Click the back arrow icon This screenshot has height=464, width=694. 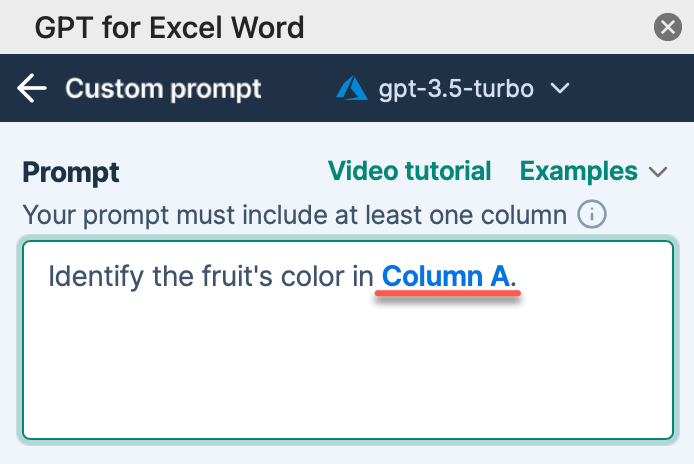click(32, 88)
